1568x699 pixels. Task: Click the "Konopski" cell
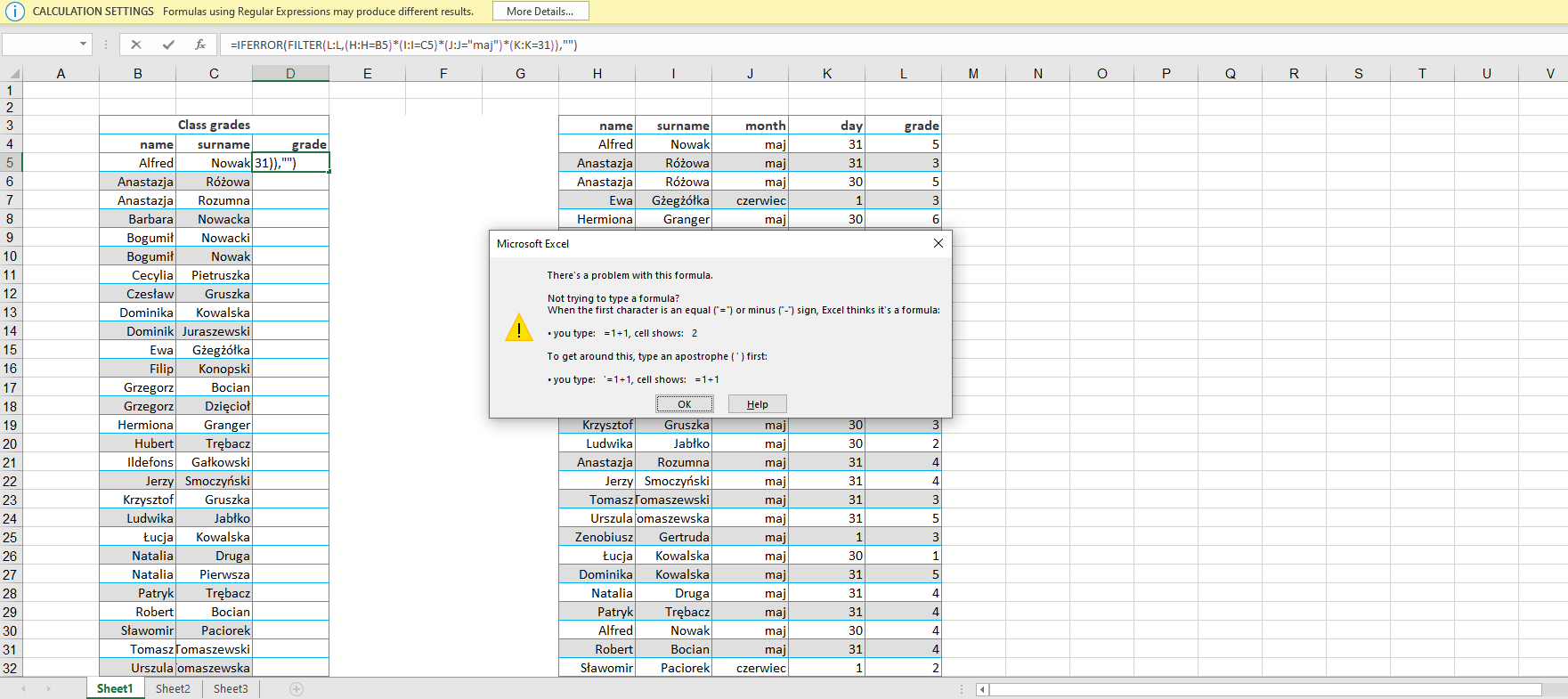(215, 369)
